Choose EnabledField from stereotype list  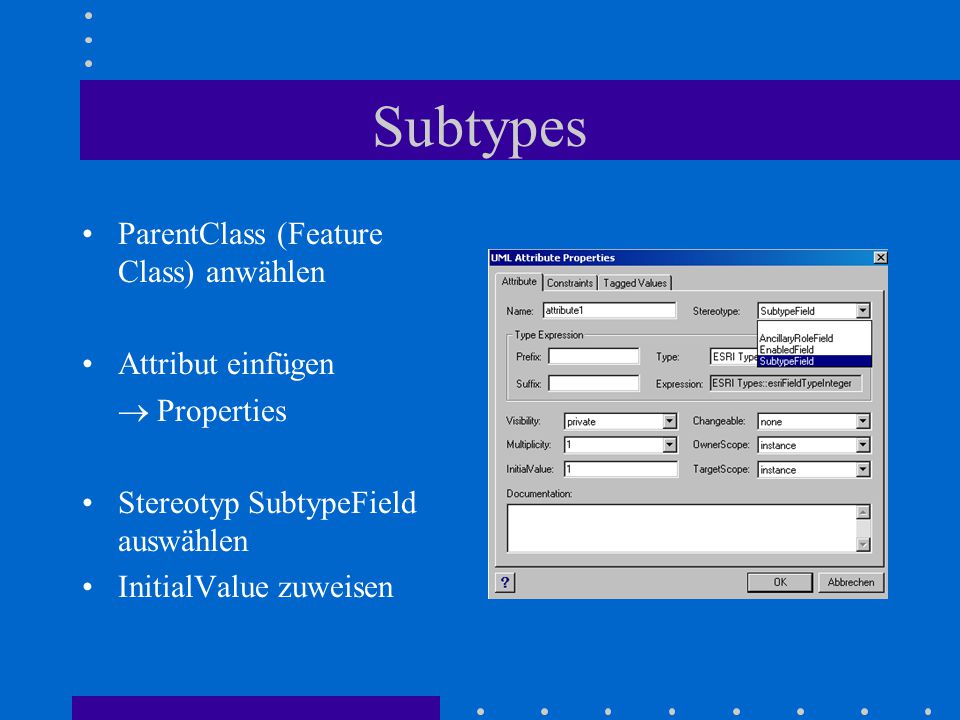tap(814, 350)
